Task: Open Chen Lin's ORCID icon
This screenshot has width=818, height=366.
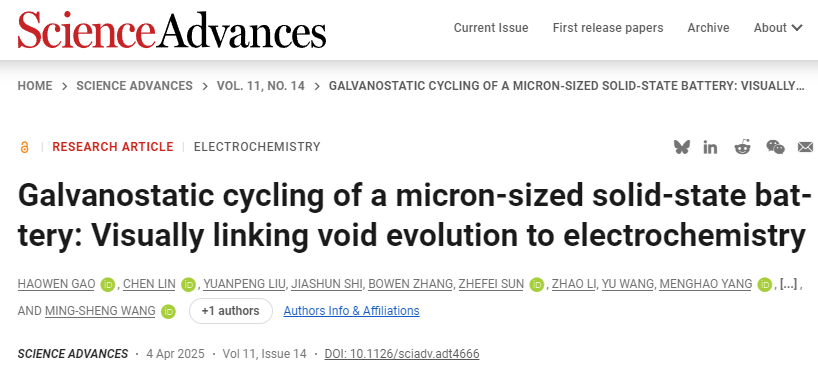Action: [188, 284]
